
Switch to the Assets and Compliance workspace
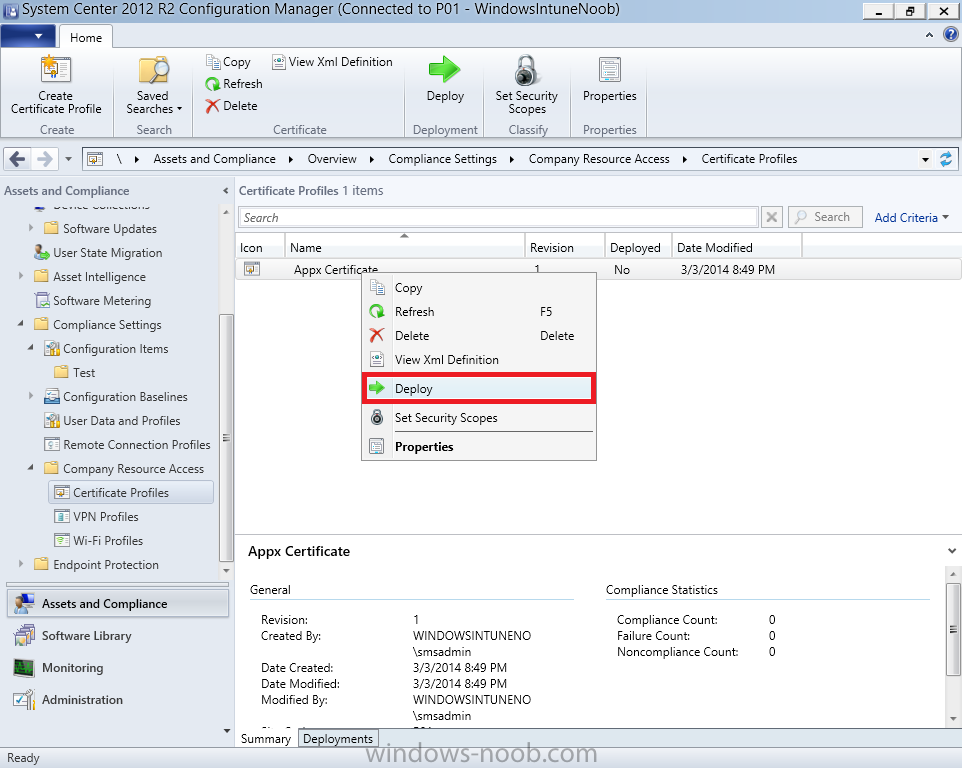118,604
